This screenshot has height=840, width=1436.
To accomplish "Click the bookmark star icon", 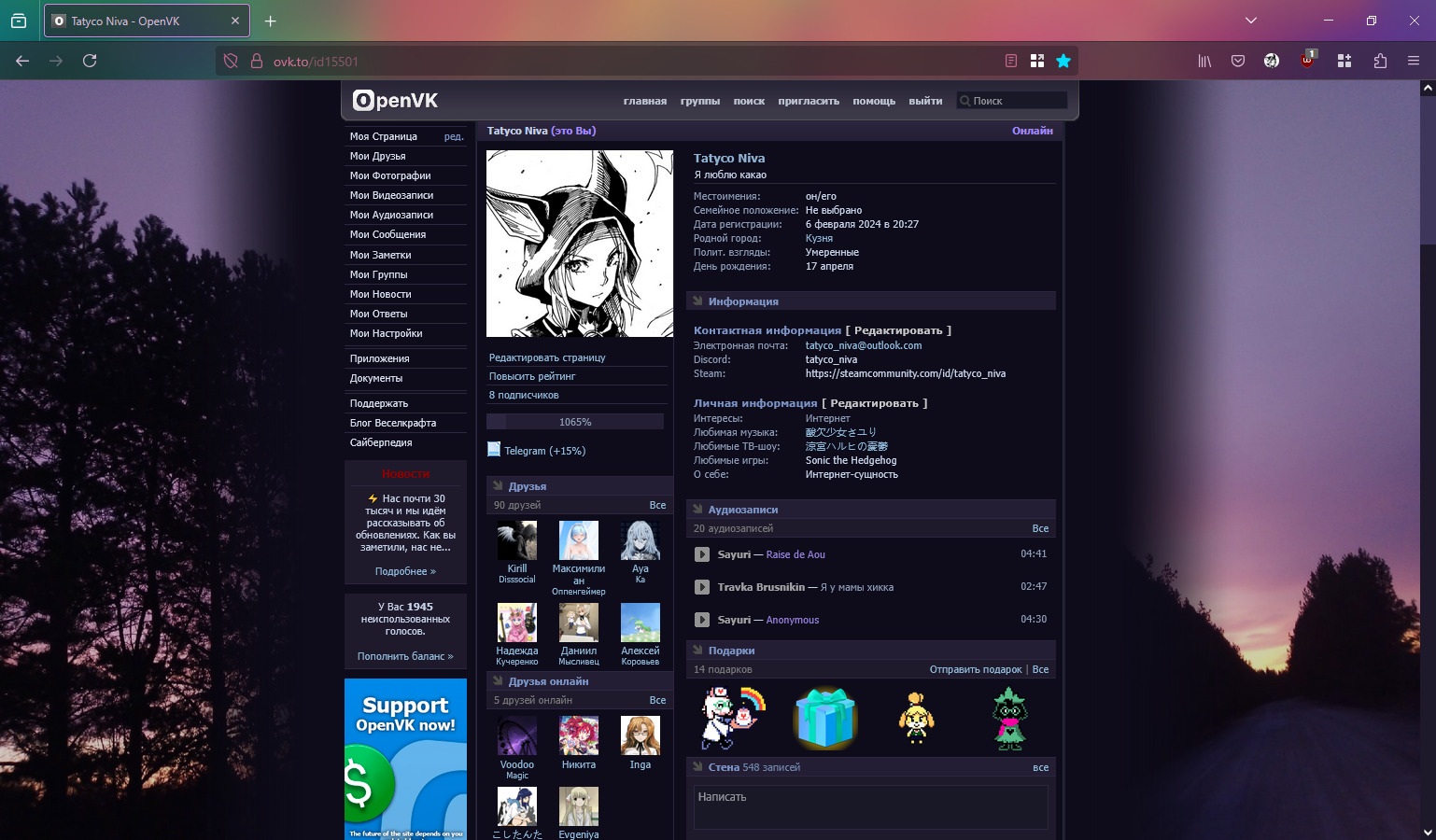I will click(x=1063, y=61).
